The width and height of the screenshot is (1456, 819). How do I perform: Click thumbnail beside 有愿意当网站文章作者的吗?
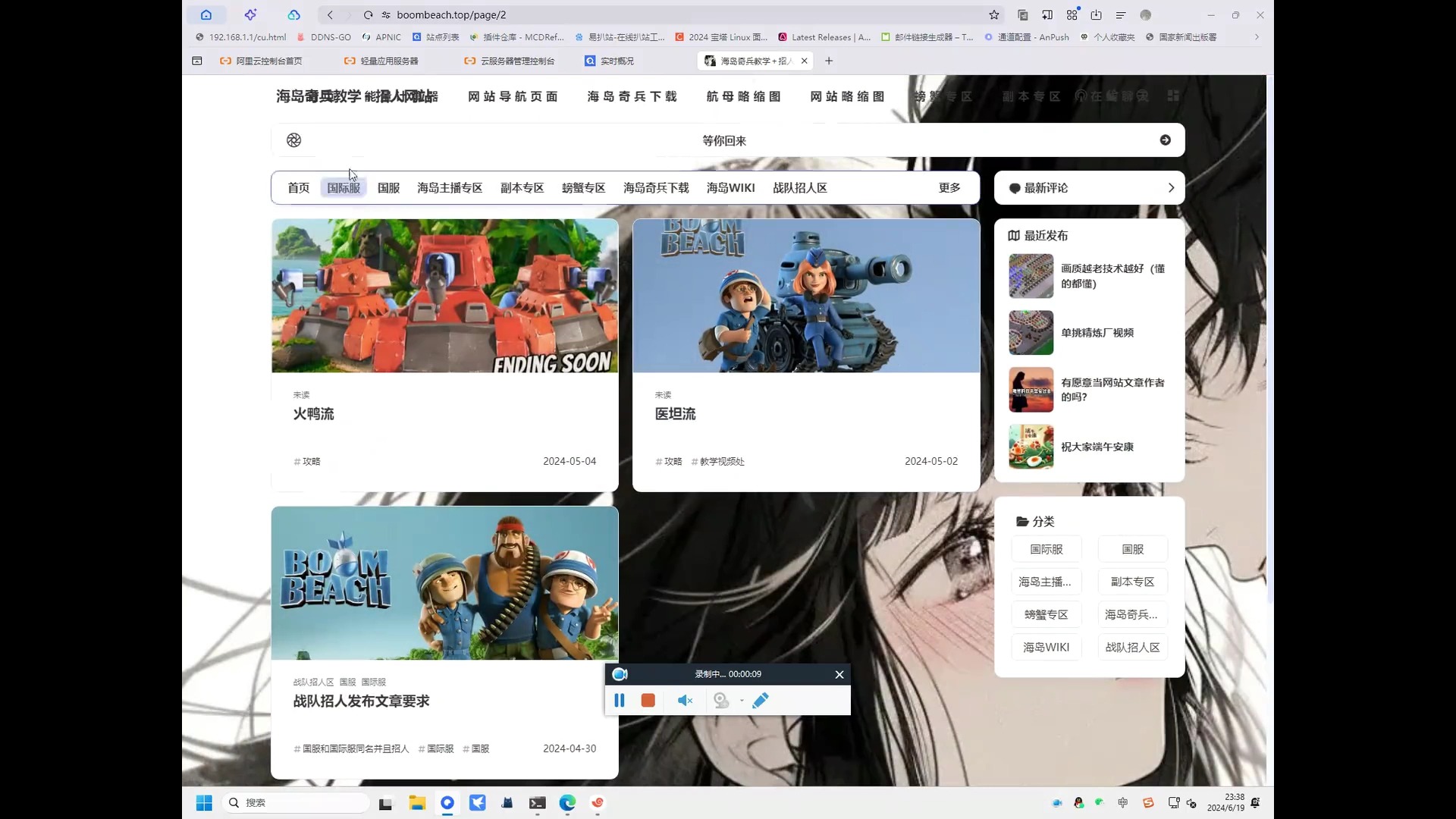(x=1031, y=390)
